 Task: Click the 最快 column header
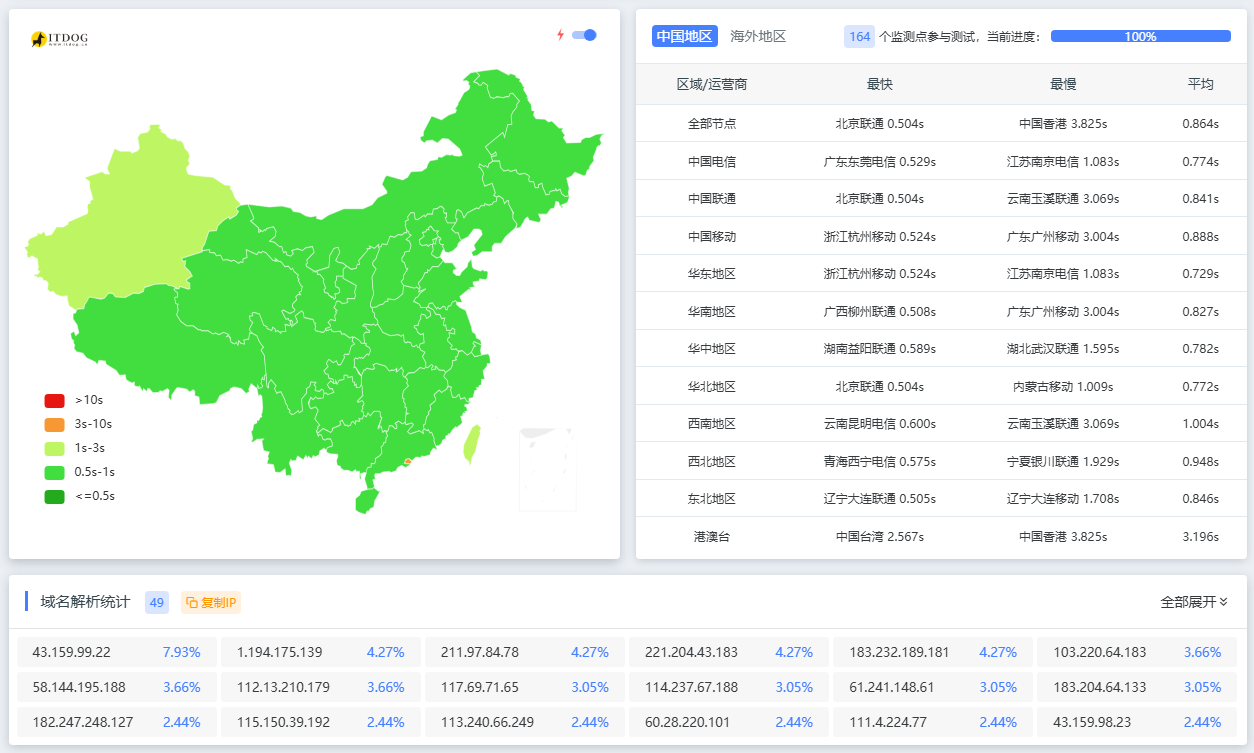(879, 84)
